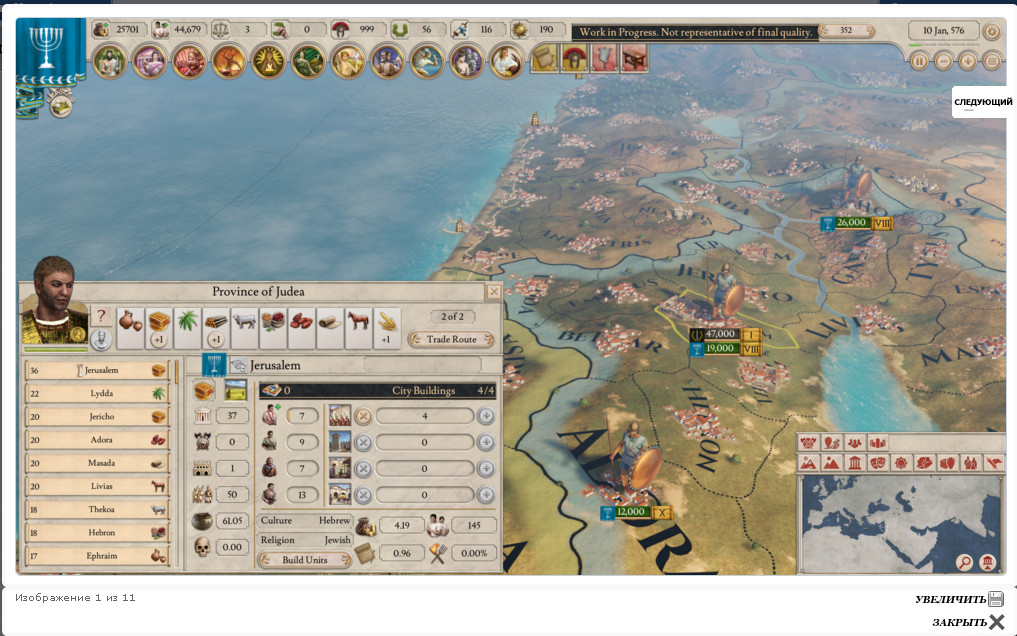The image size is (1017, 636).
Task: Select Hebron in the city list
Action: click(x=98, y=533)
